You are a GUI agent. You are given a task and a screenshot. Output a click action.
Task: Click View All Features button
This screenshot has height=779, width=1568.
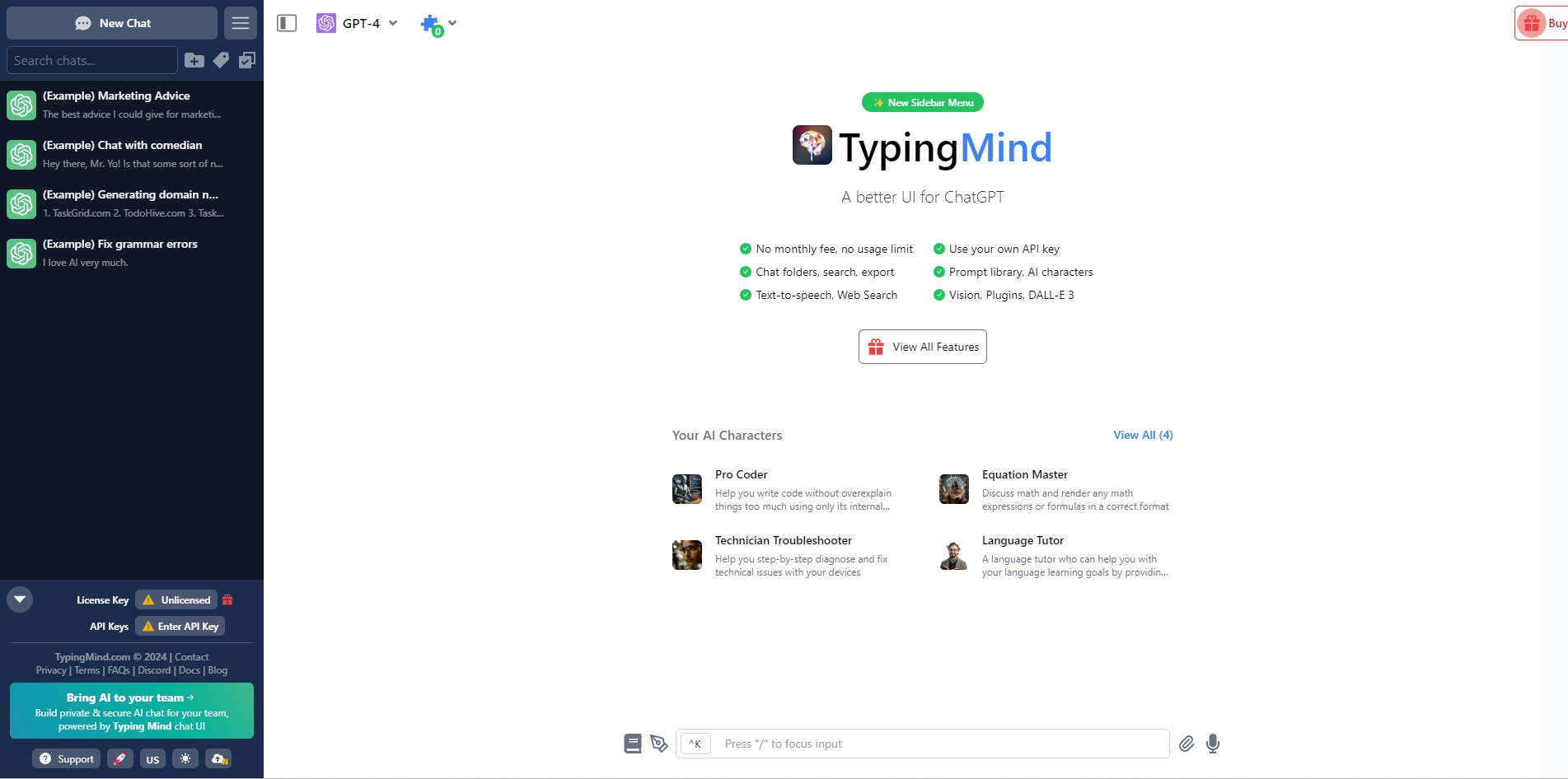click(921, 346)
